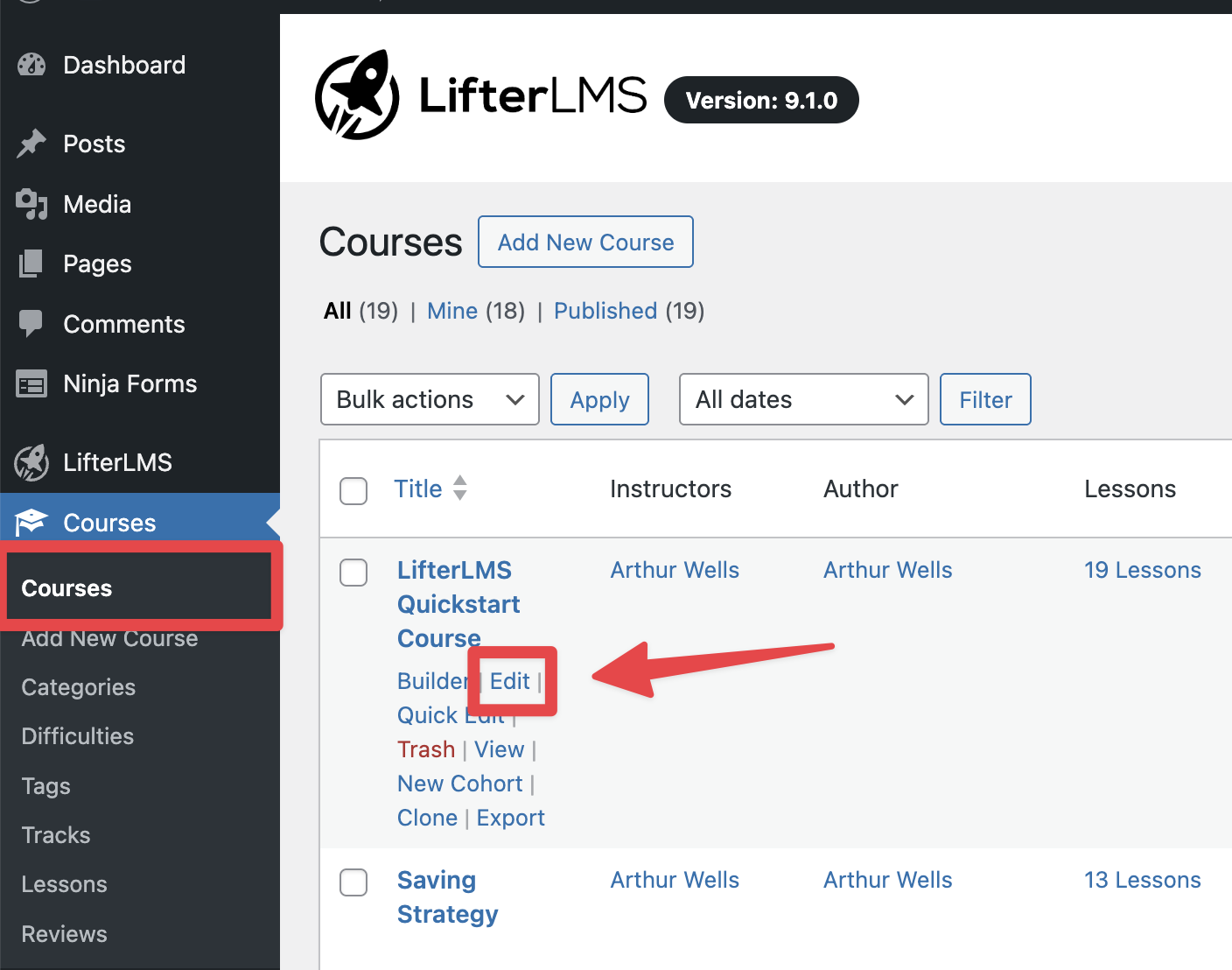Tick the select-all checkbox in table header
This screenshot has width=1232, height=970.
coord(353,491)
